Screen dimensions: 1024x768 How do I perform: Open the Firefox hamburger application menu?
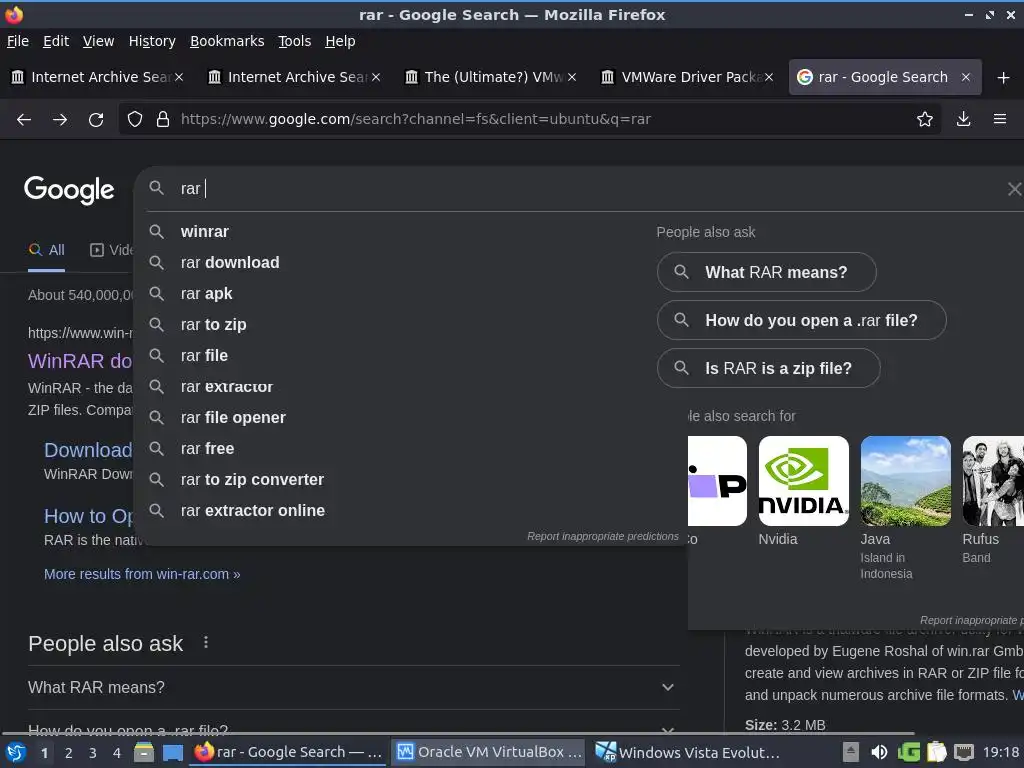coord(999,120)
